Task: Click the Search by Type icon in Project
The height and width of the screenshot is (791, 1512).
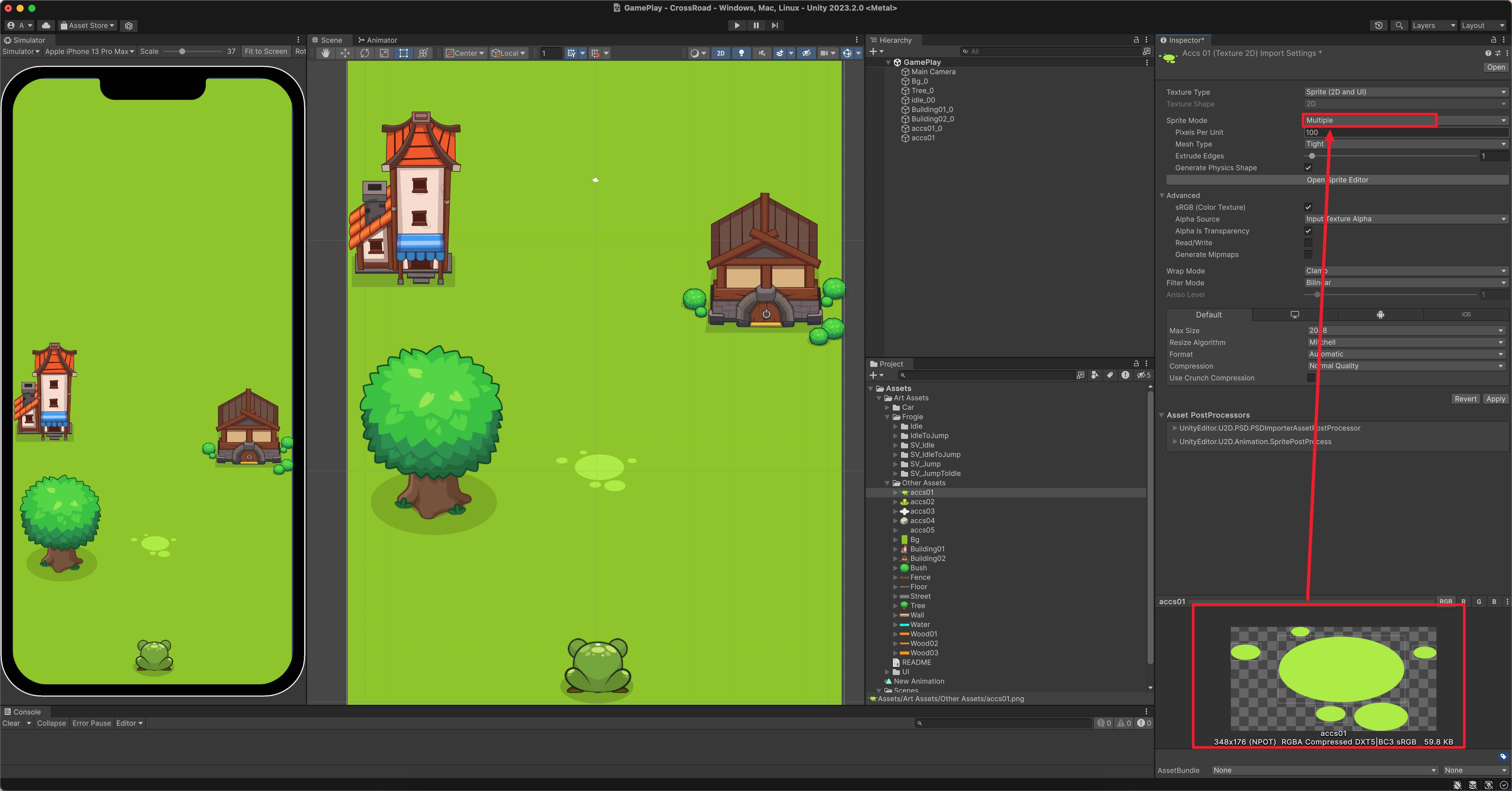Action: click(1095, 375)
